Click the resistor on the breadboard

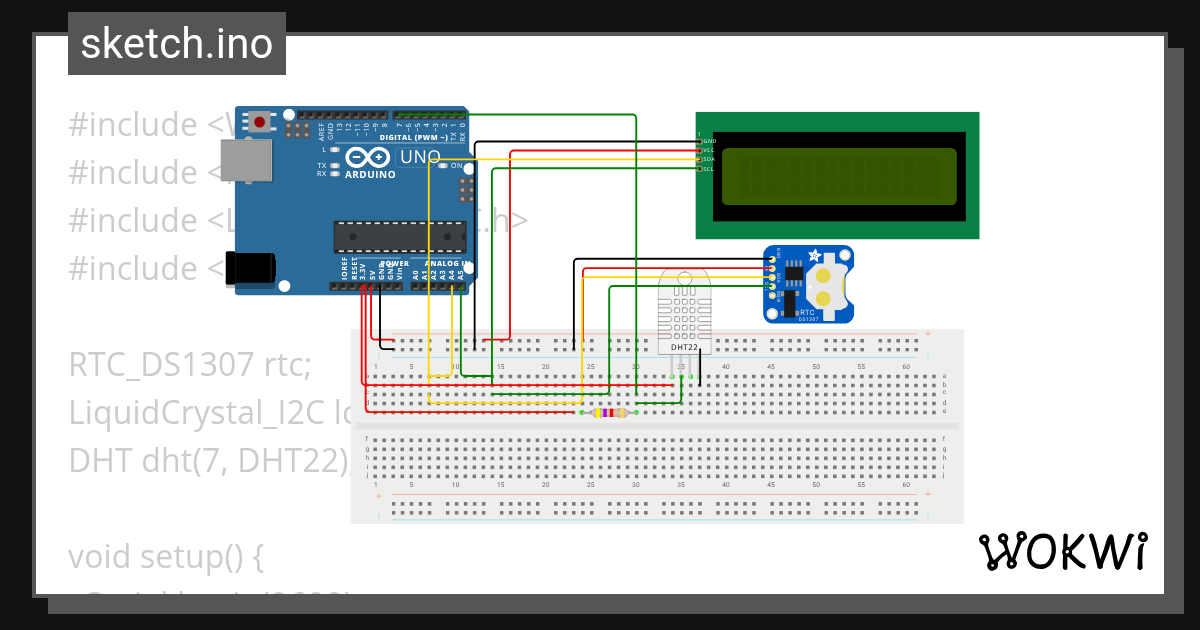click(x=608, y=411)
